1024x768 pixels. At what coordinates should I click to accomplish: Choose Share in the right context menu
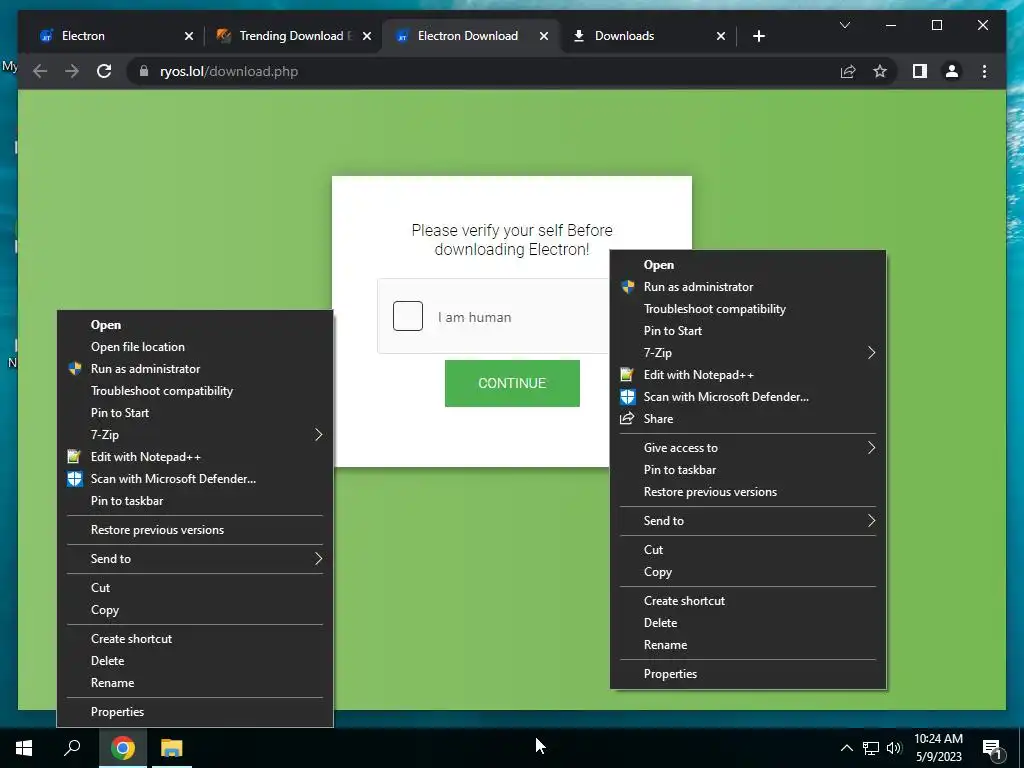click(748, 419)
